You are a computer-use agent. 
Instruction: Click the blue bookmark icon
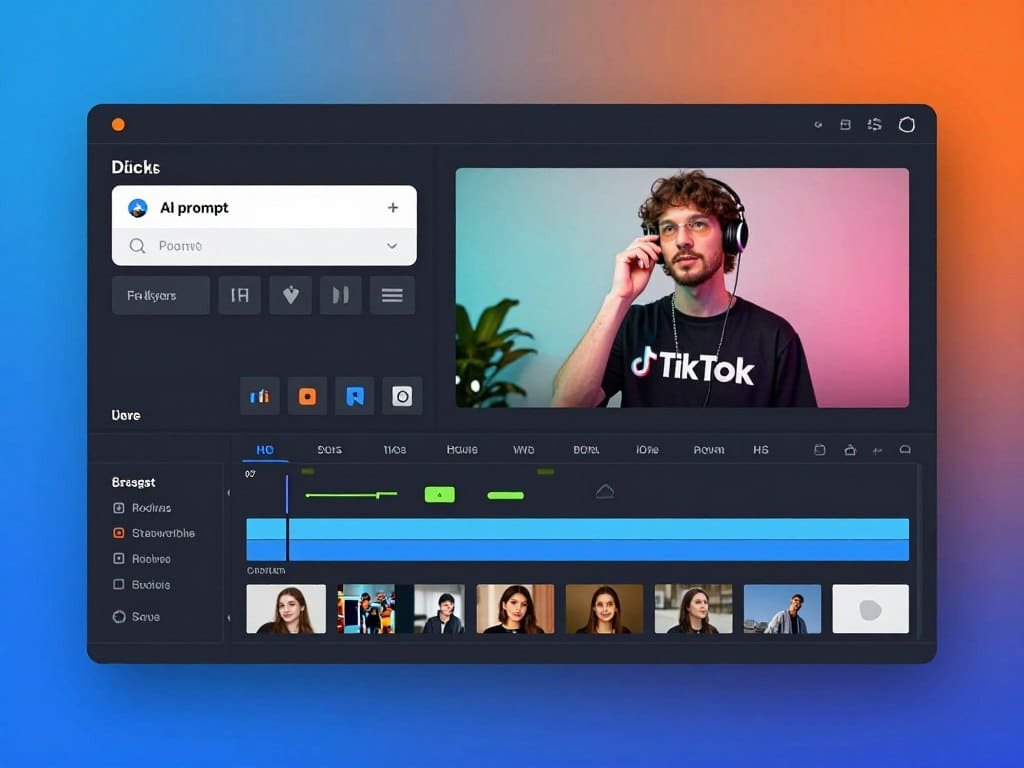point(355,396)
